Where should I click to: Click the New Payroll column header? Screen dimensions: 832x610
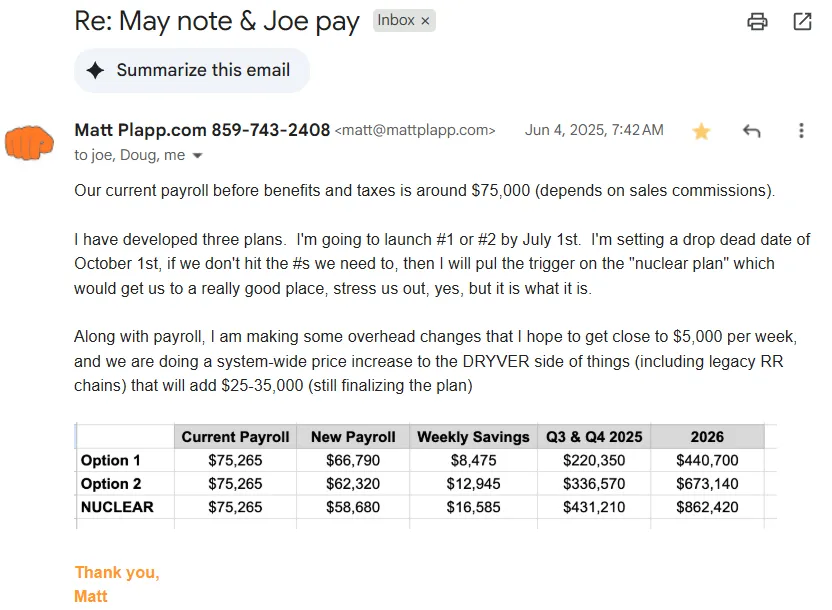tap(353, 436)
